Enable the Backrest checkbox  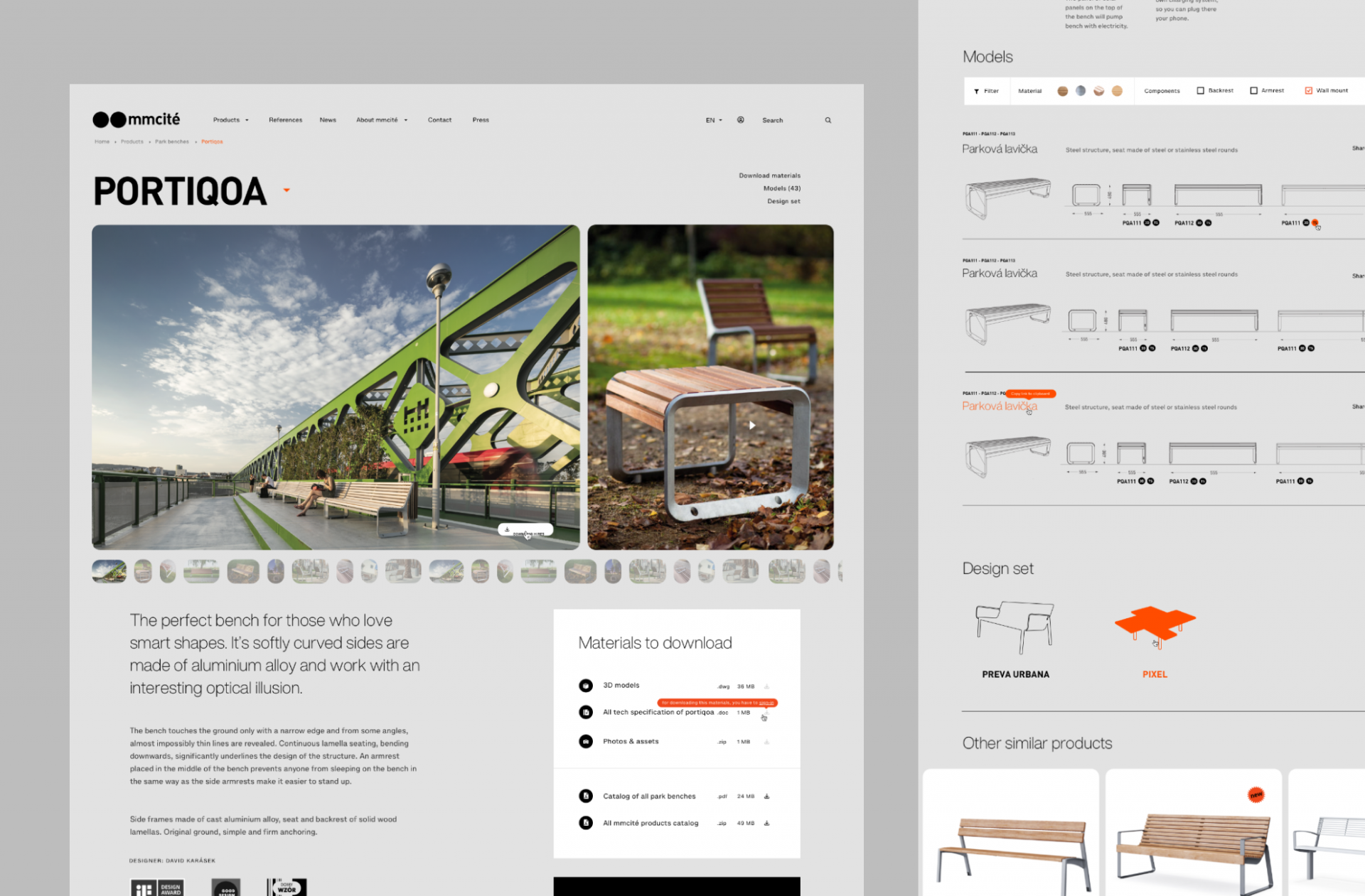[1201, 91]
